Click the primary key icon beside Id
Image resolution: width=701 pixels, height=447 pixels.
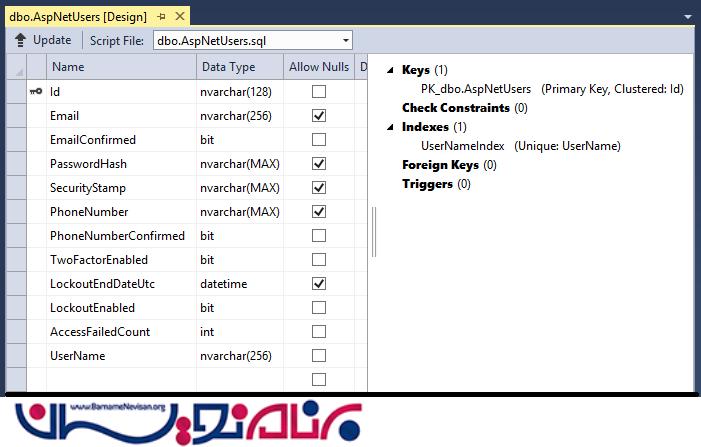point(36,92)
